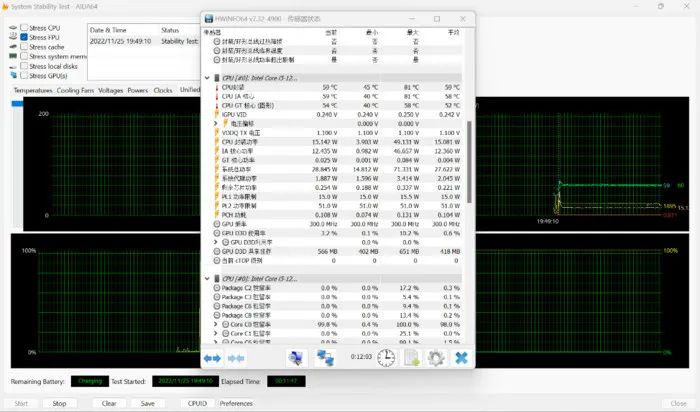Open the remote sensor monitor icon

(297, 358)
